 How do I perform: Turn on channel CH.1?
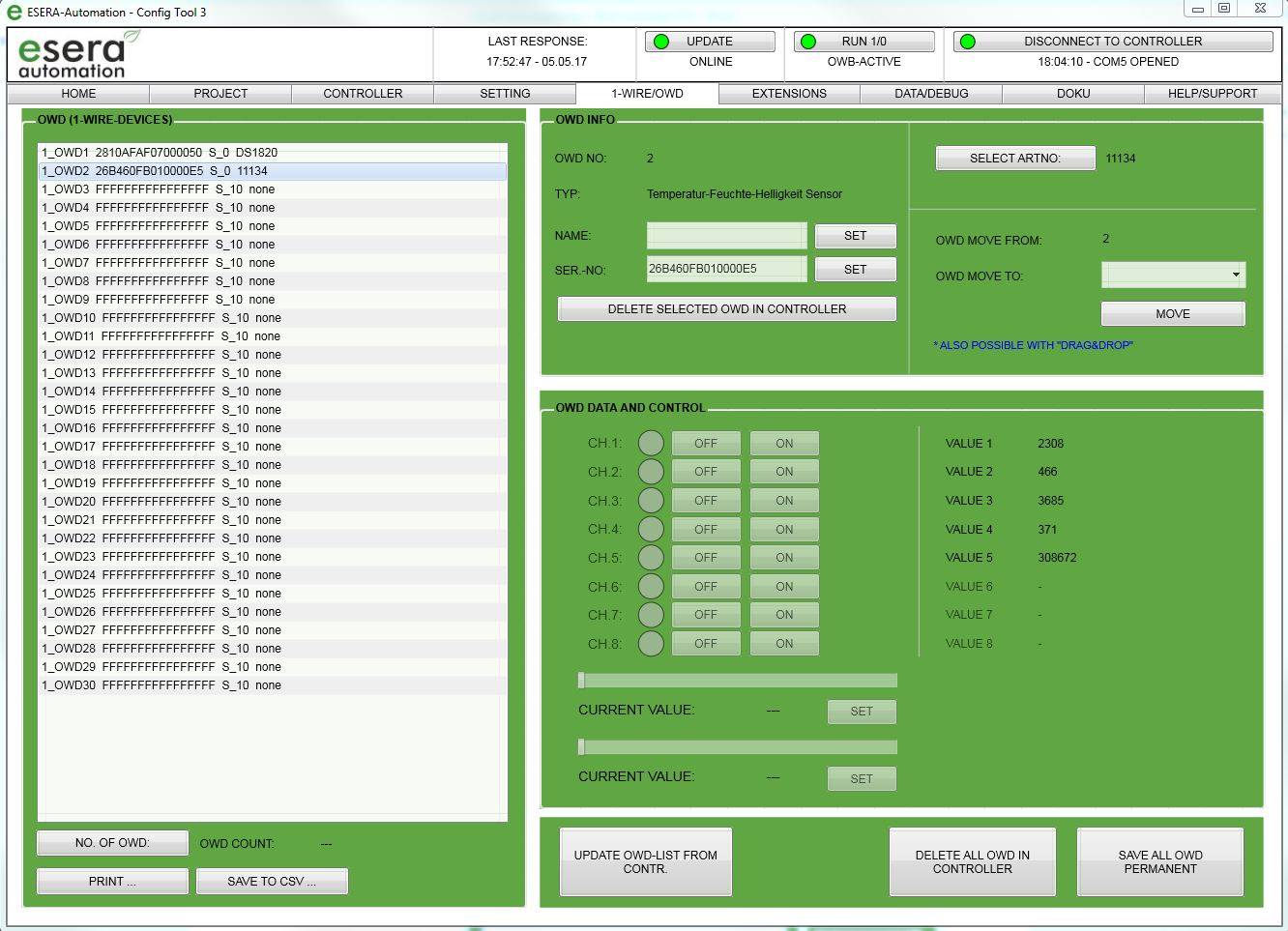(783, 443)
